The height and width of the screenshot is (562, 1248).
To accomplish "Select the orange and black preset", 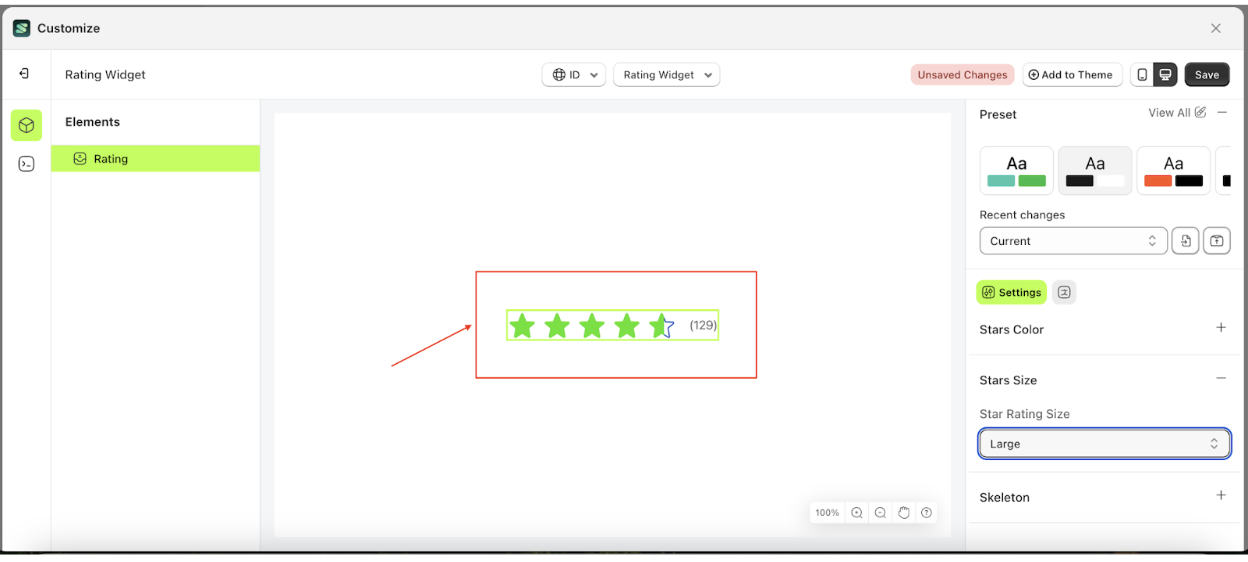I will (x=1174, y=170).
